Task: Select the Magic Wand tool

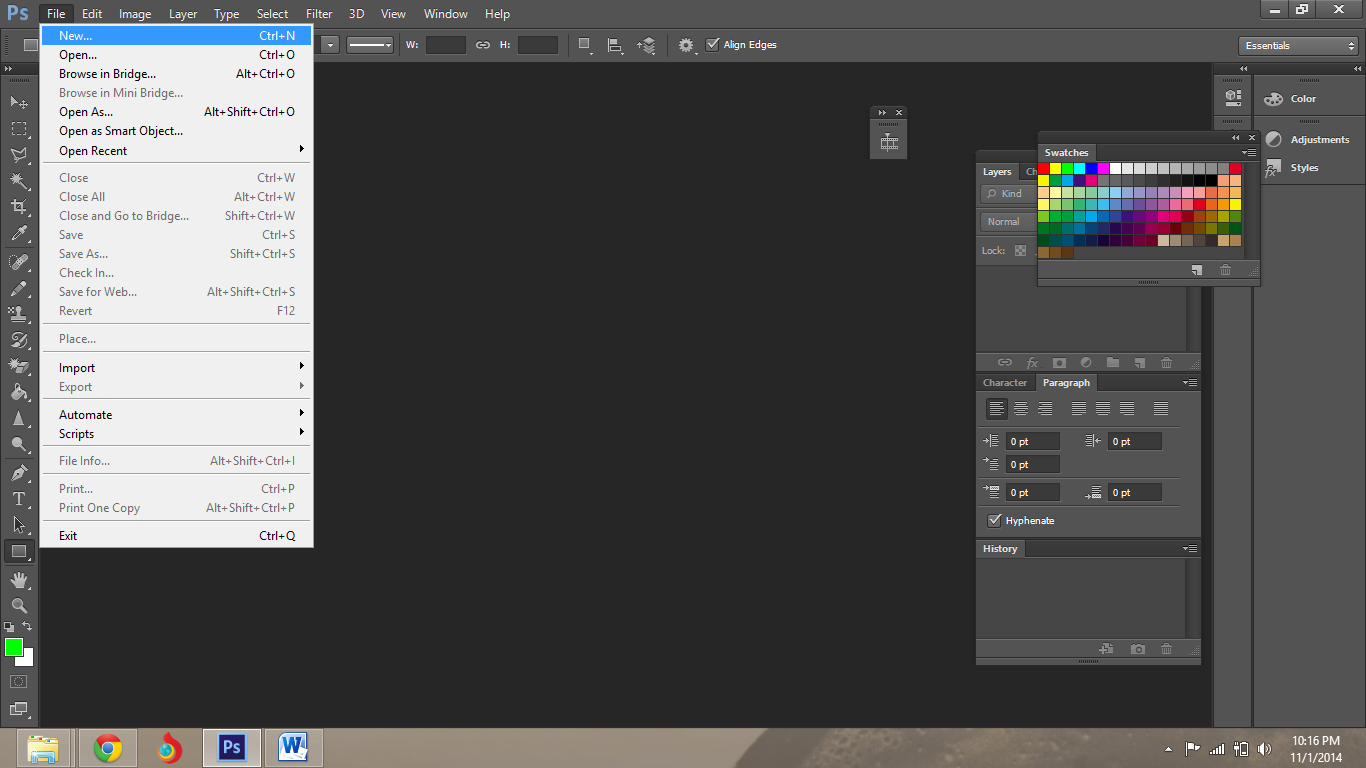Action: coord(19,181)
